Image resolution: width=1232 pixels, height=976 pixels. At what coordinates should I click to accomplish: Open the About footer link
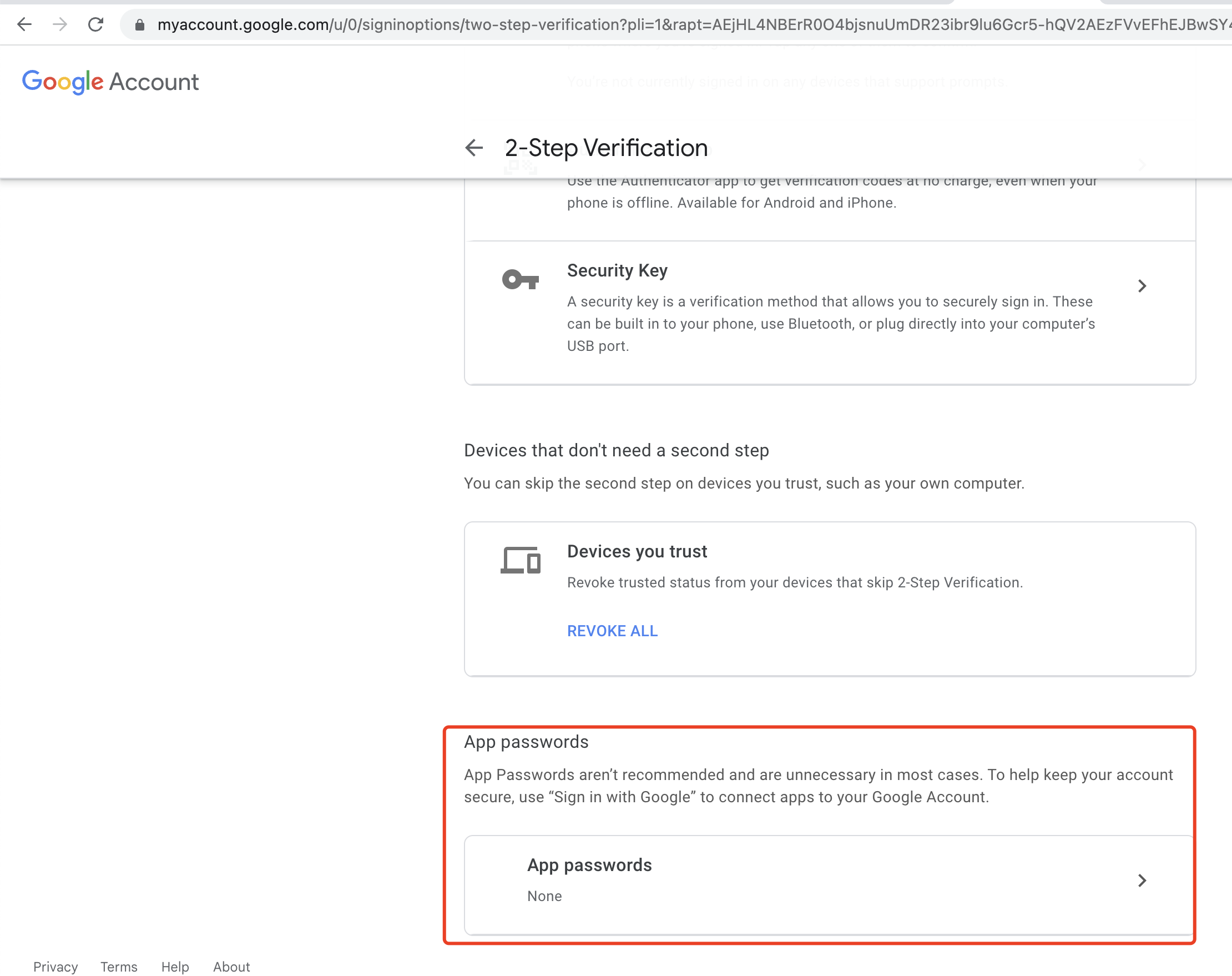pos(231,967)
